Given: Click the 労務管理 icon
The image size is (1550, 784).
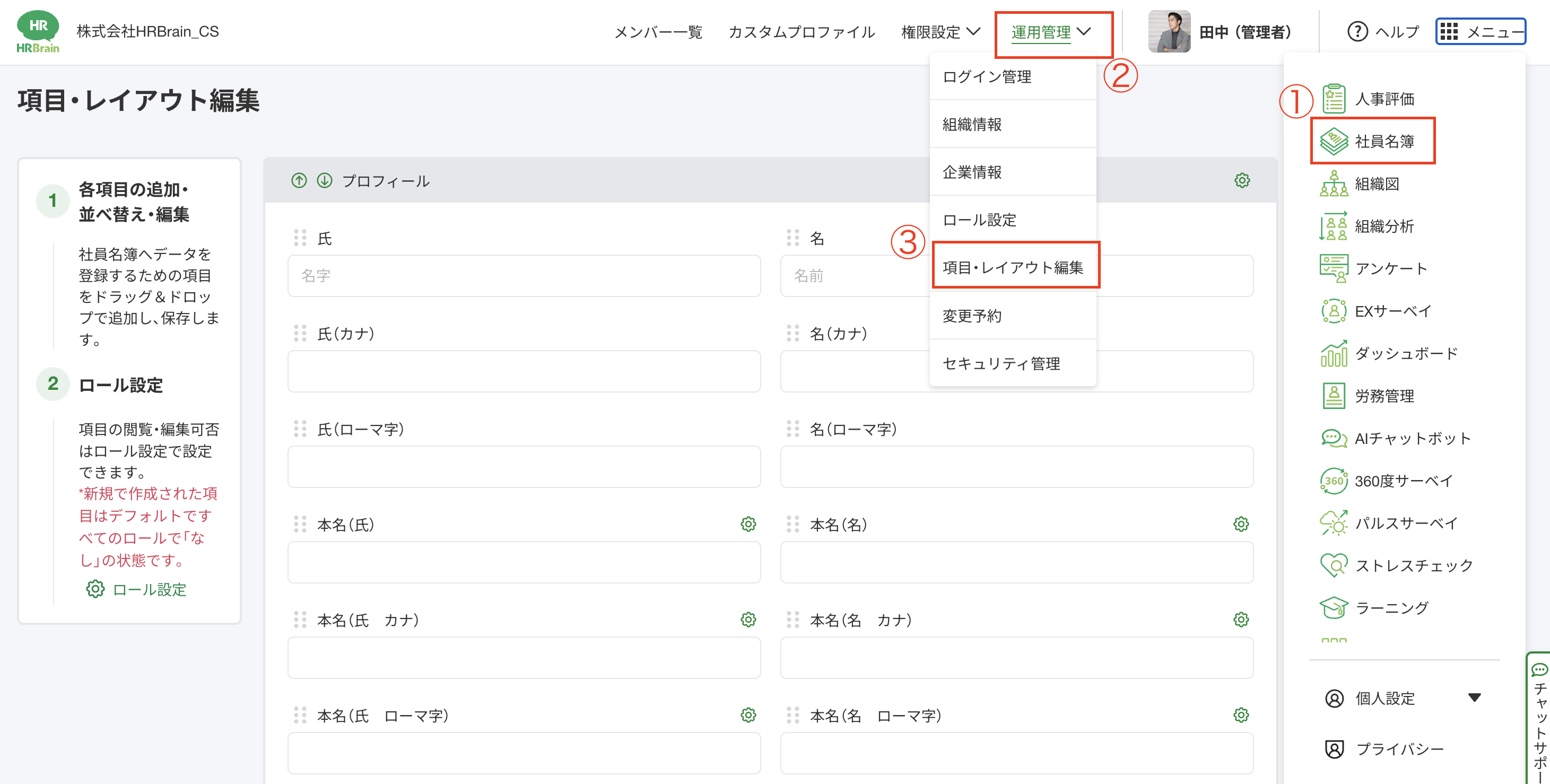Looking at the screenshot, I should pyautogui.click(x=1384, y=396).
